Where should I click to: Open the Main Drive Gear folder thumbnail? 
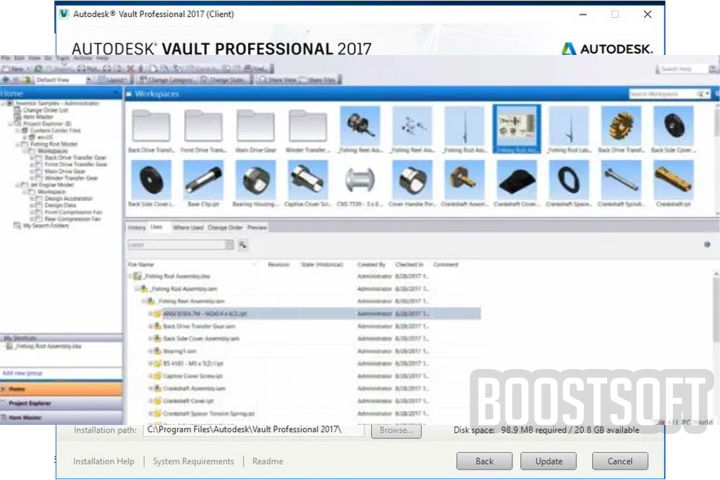[x=256, y=125]
